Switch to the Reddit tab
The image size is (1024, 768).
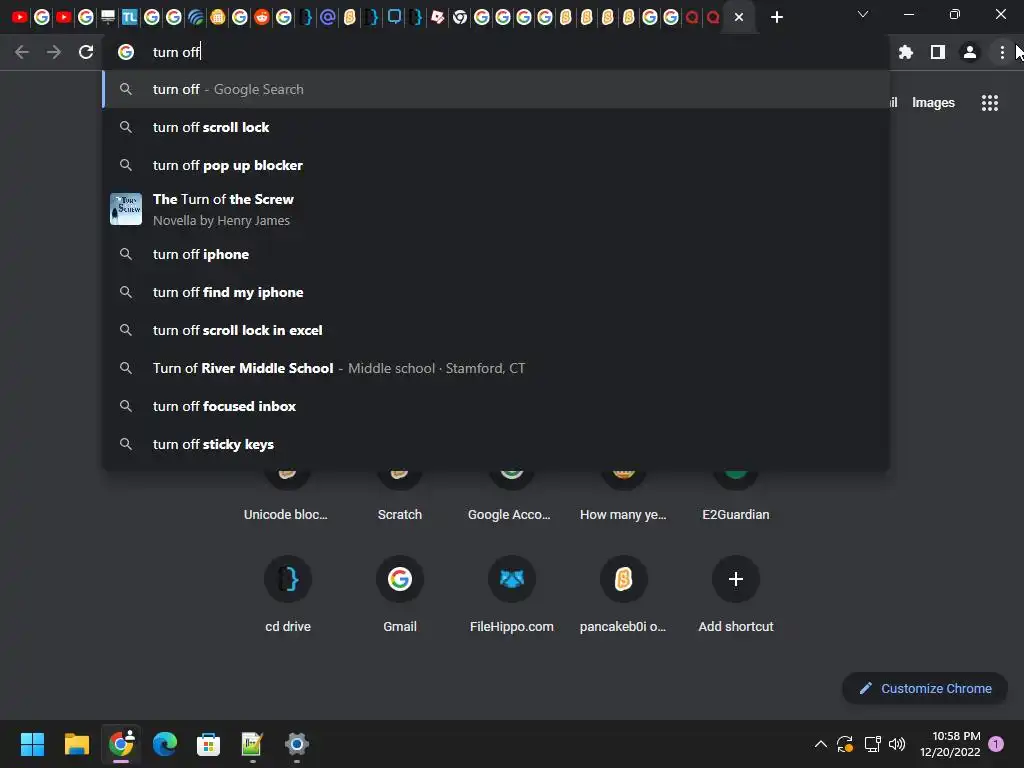tap(261, 17)
